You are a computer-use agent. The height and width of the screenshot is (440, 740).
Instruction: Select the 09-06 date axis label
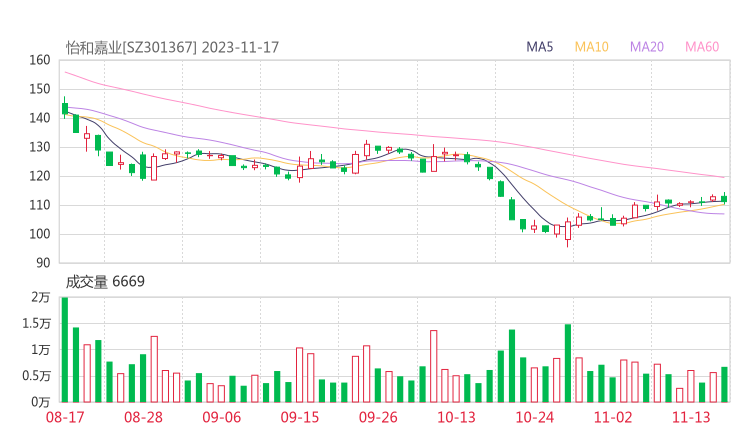tap(222, 417)
